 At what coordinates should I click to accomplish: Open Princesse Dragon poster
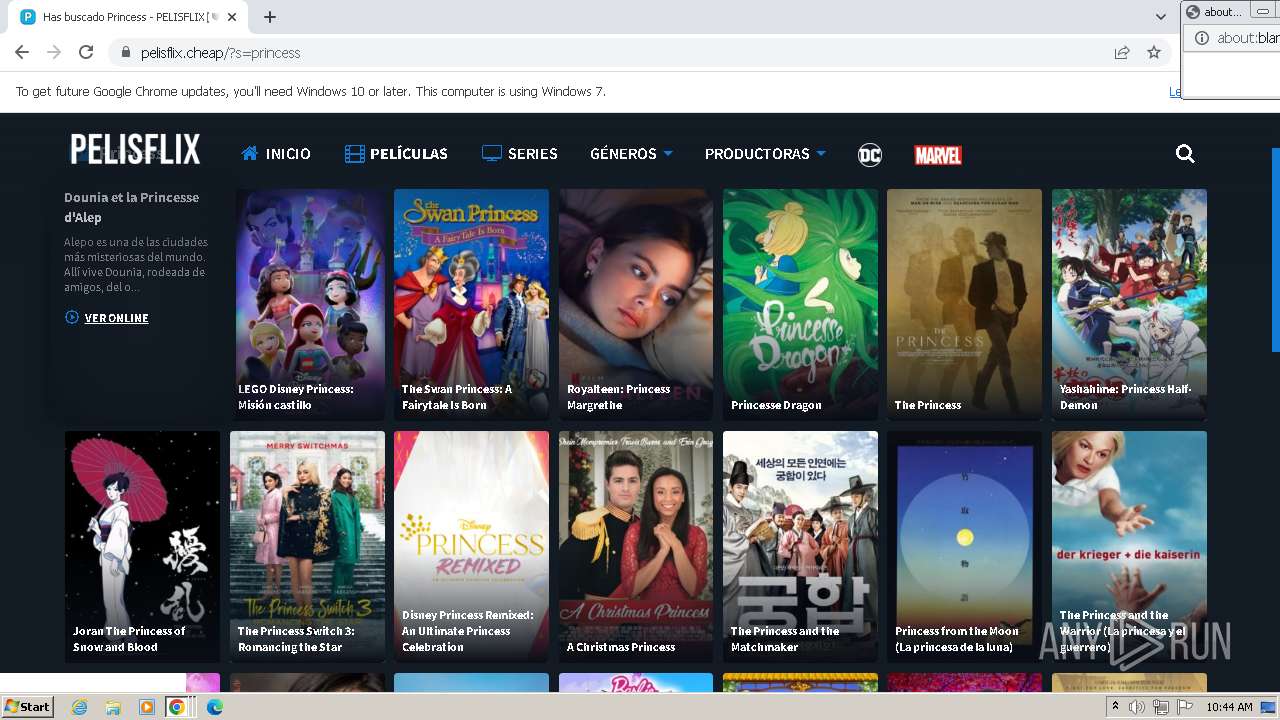pyautogui.click(x=800, y=304)
